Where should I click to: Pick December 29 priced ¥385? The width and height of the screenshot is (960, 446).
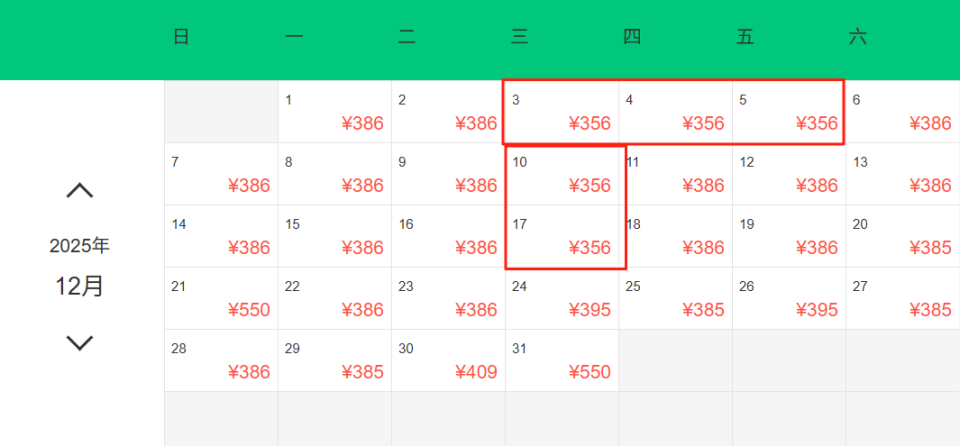point(335,360)
